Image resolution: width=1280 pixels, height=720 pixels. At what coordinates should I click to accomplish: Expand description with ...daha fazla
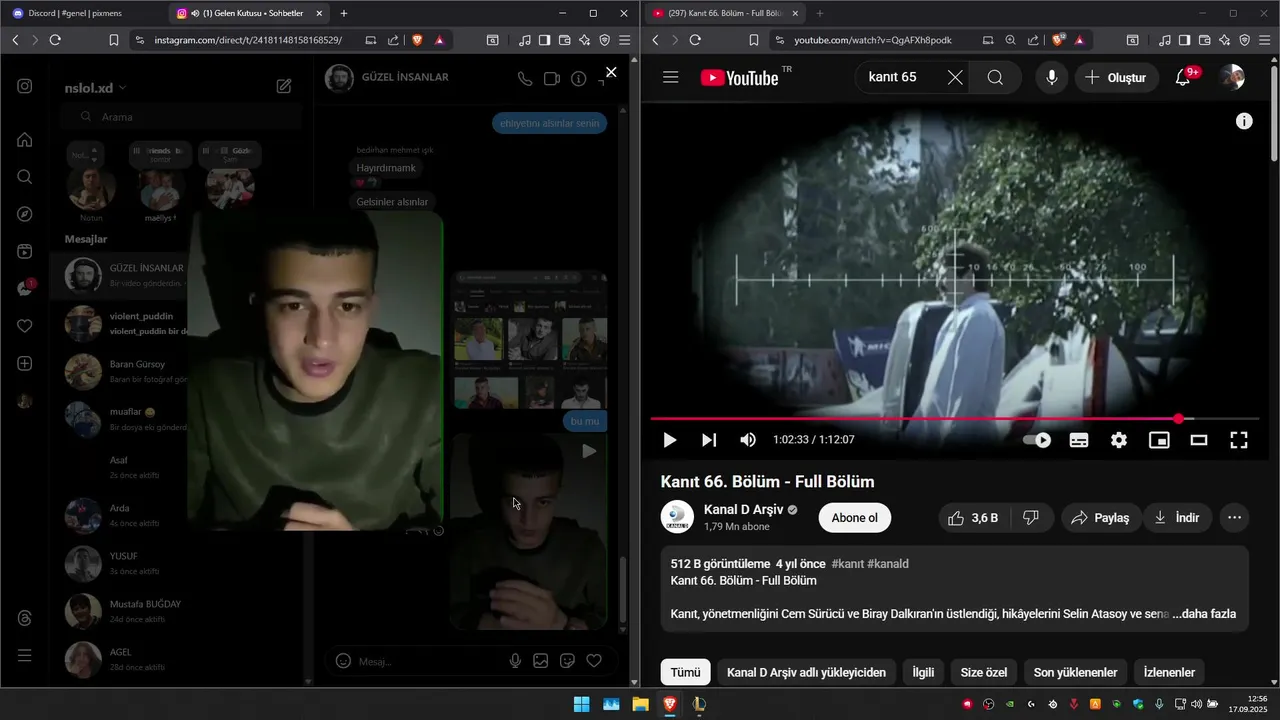pos(1204,614)
